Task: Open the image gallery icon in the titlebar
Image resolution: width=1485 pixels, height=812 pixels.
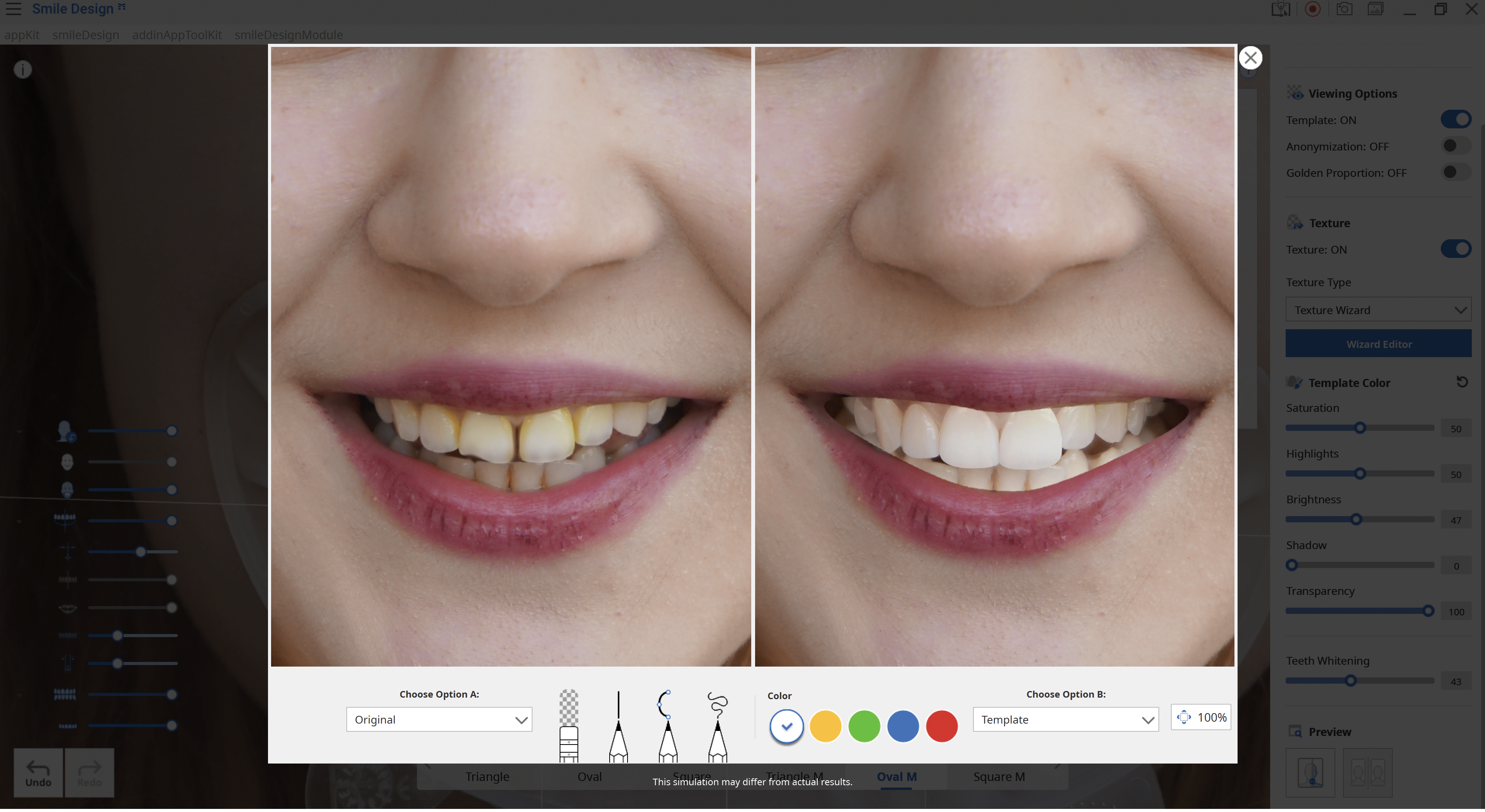Action: 1376,9
